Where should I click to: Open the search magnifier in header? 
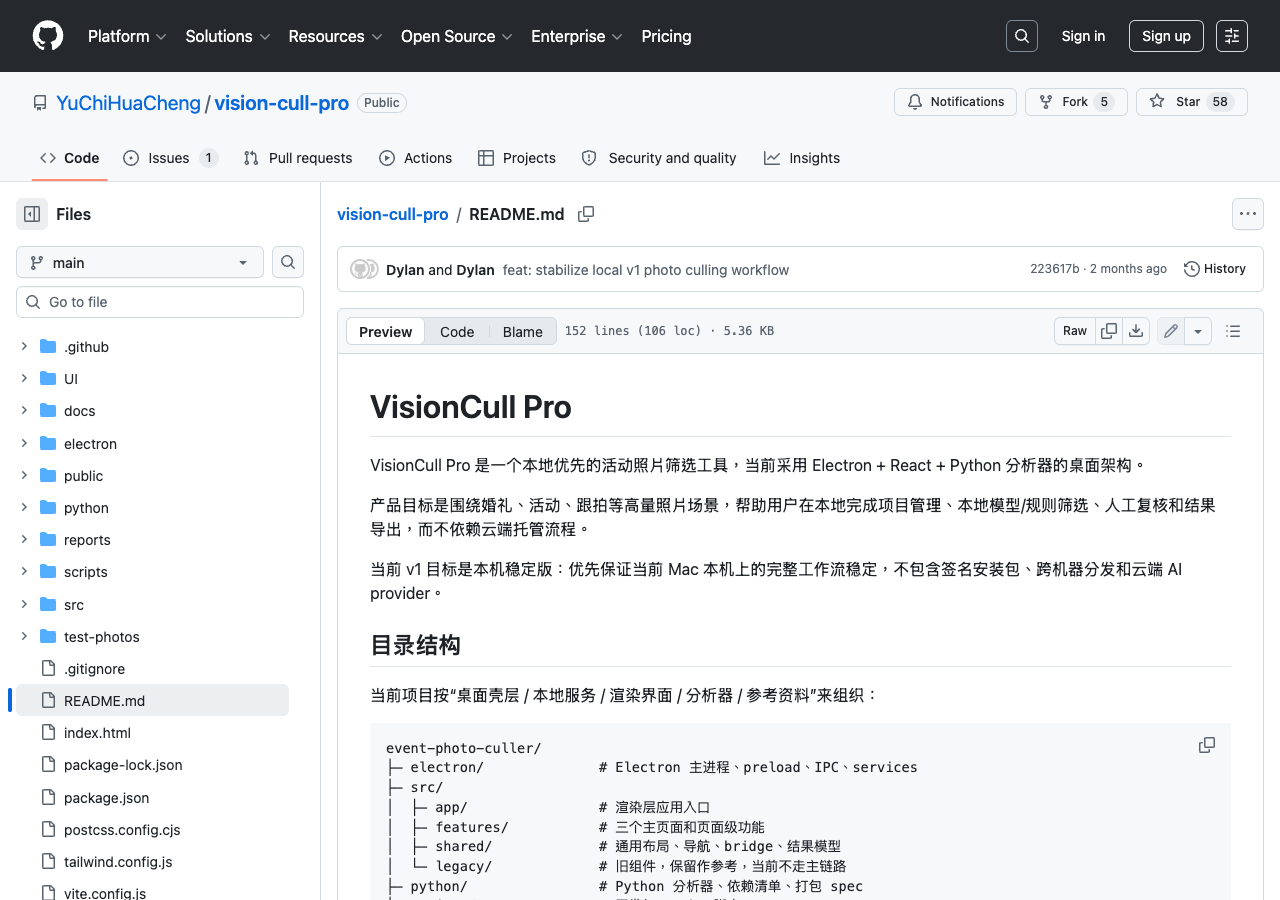[1022, 36]
